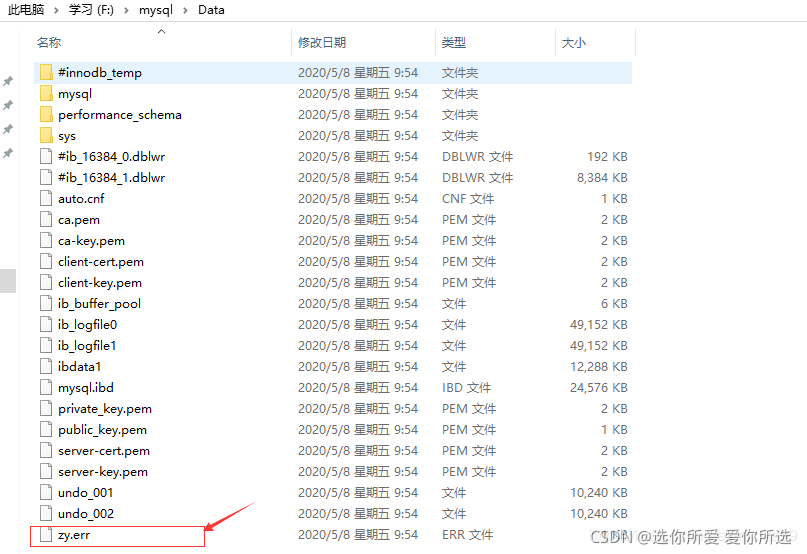Click the sys folder icon

(46, 135)
